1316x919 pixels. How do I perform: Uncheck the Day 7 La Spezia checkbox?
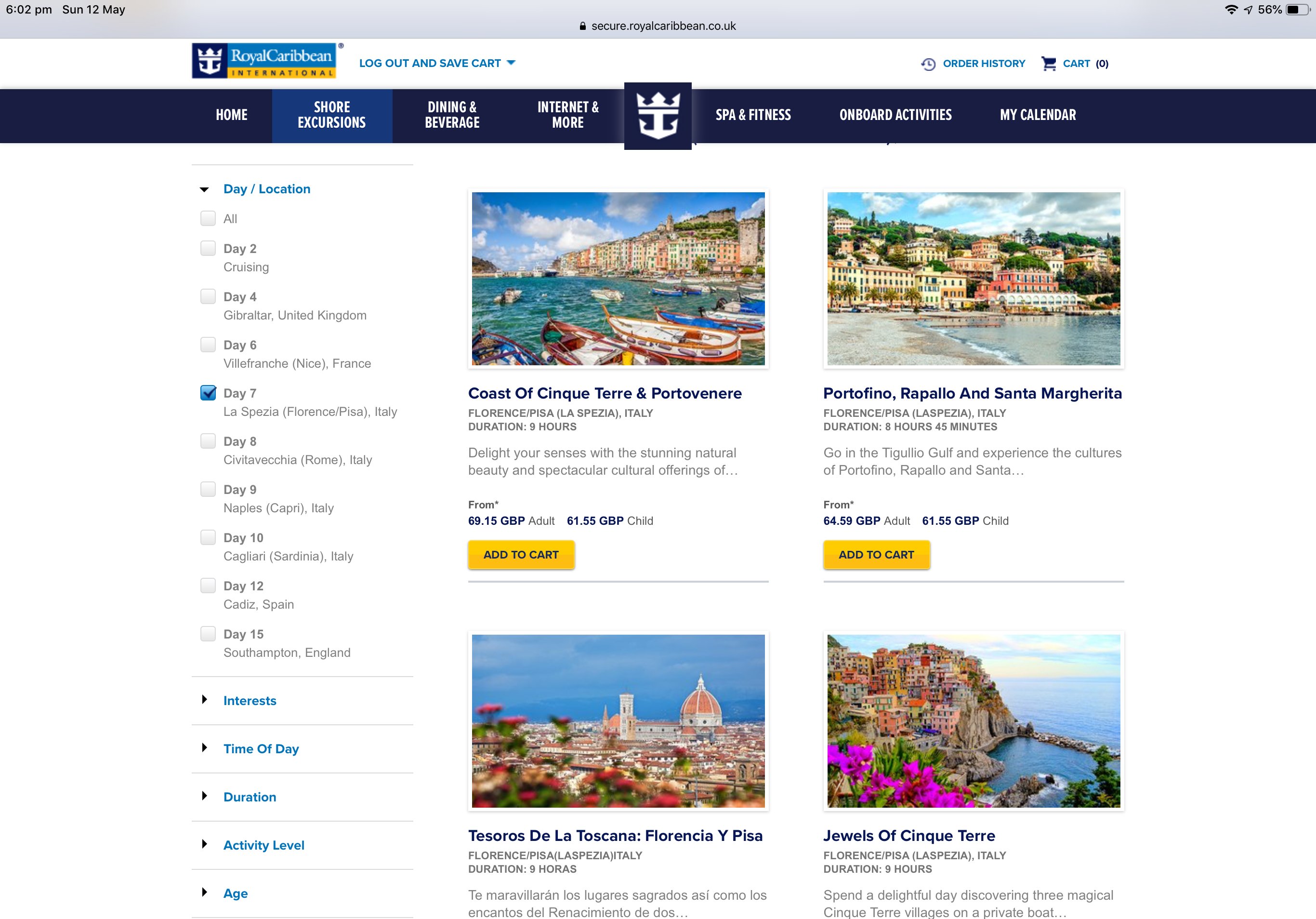point(208,393)
